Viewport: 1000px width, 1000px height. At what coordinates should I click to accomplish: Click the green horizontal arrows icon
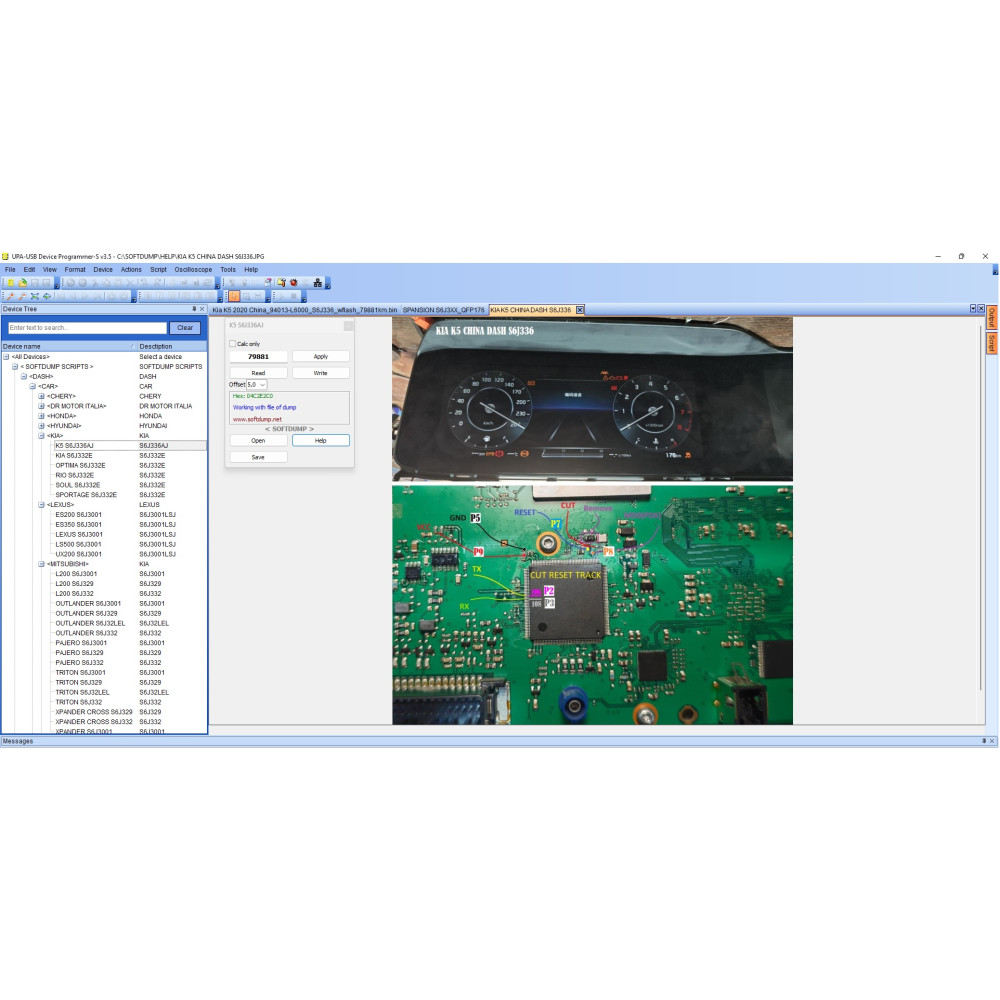click(x=47, y=296)
